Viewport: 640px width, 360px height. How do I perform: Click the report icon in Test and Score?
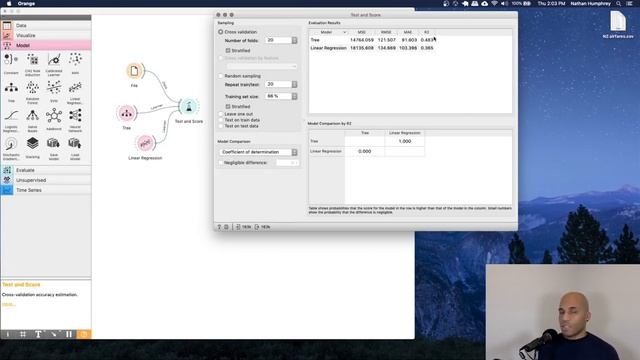(227, 227)
